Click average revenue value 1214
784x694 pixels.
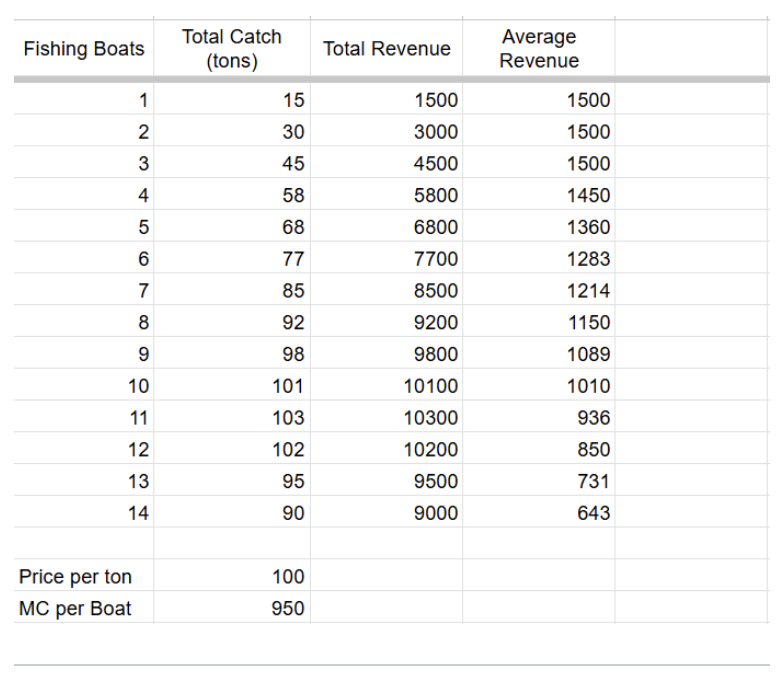[x=539, y=290]
